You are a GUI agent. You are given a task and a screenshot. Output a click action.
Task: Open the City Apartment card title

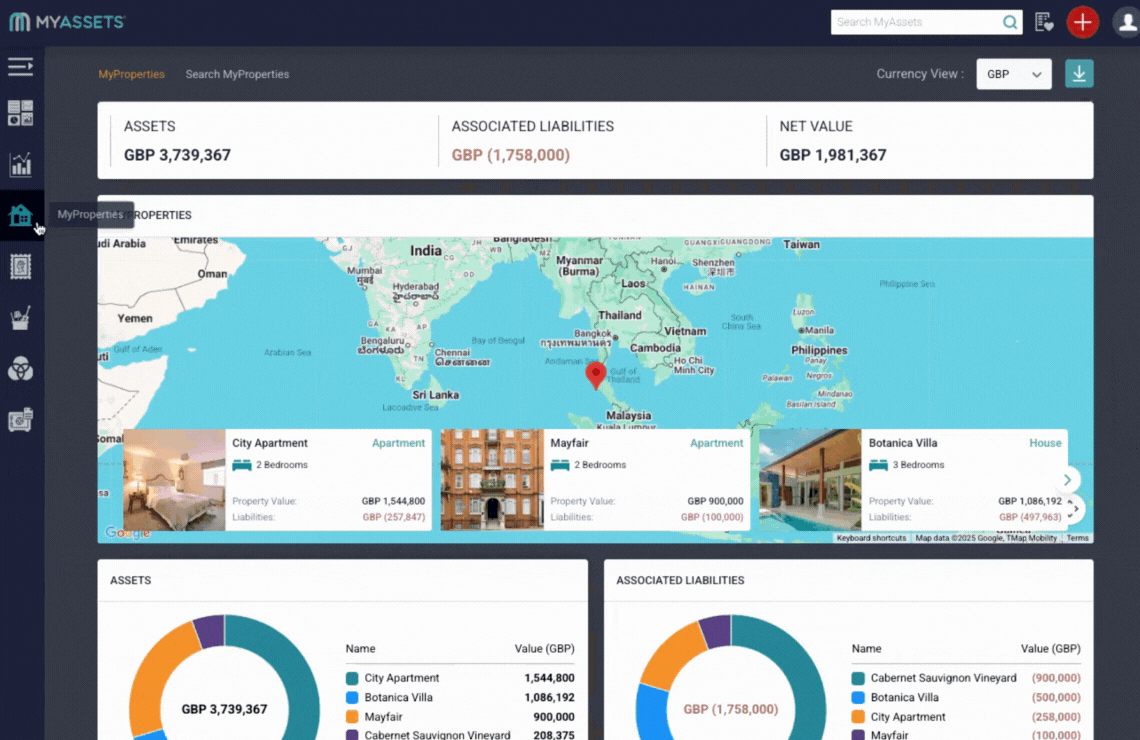(270, 443)
